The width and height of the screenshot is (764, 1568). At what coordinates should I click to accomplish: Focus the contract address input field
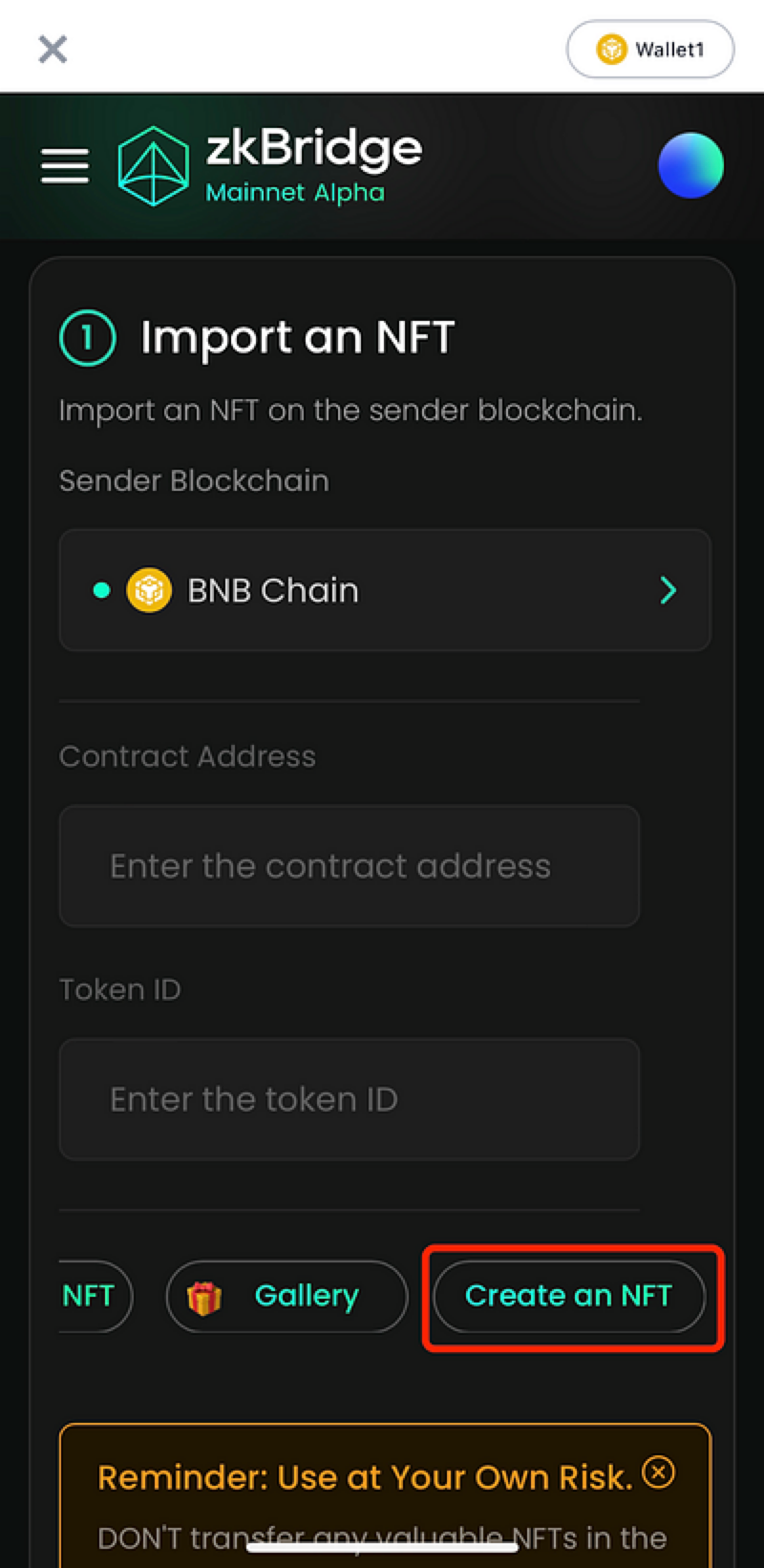click(x=350, y=866)
